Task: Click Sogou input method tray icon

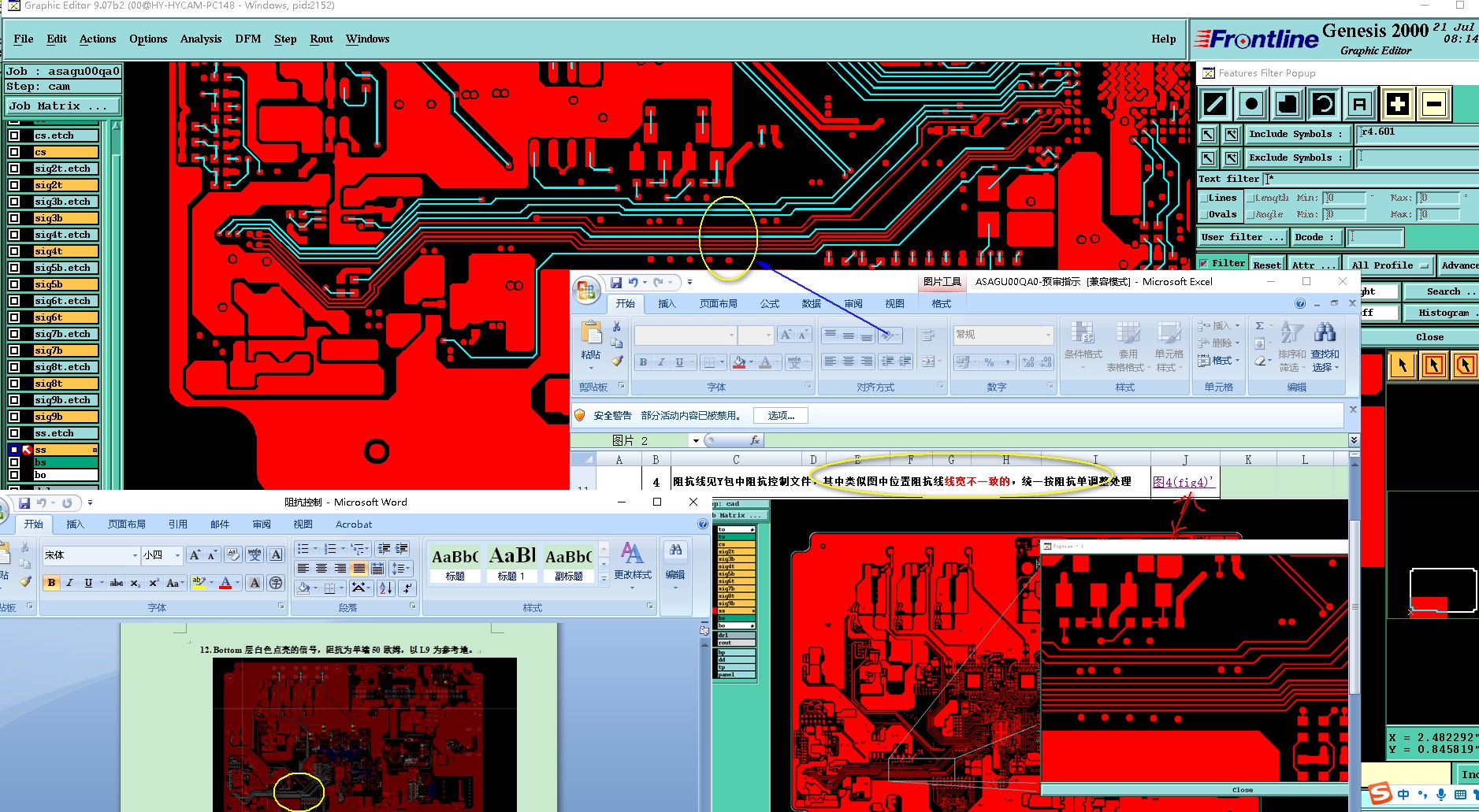Action: point(1380,794)
